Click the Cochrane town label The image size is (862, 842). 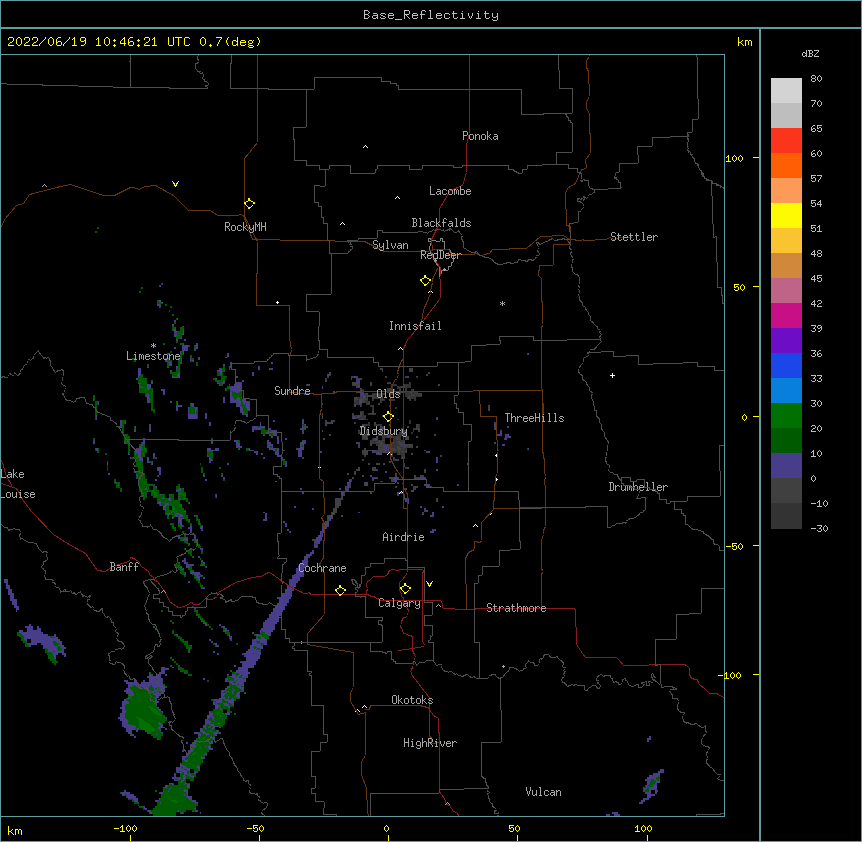(322, 568)
